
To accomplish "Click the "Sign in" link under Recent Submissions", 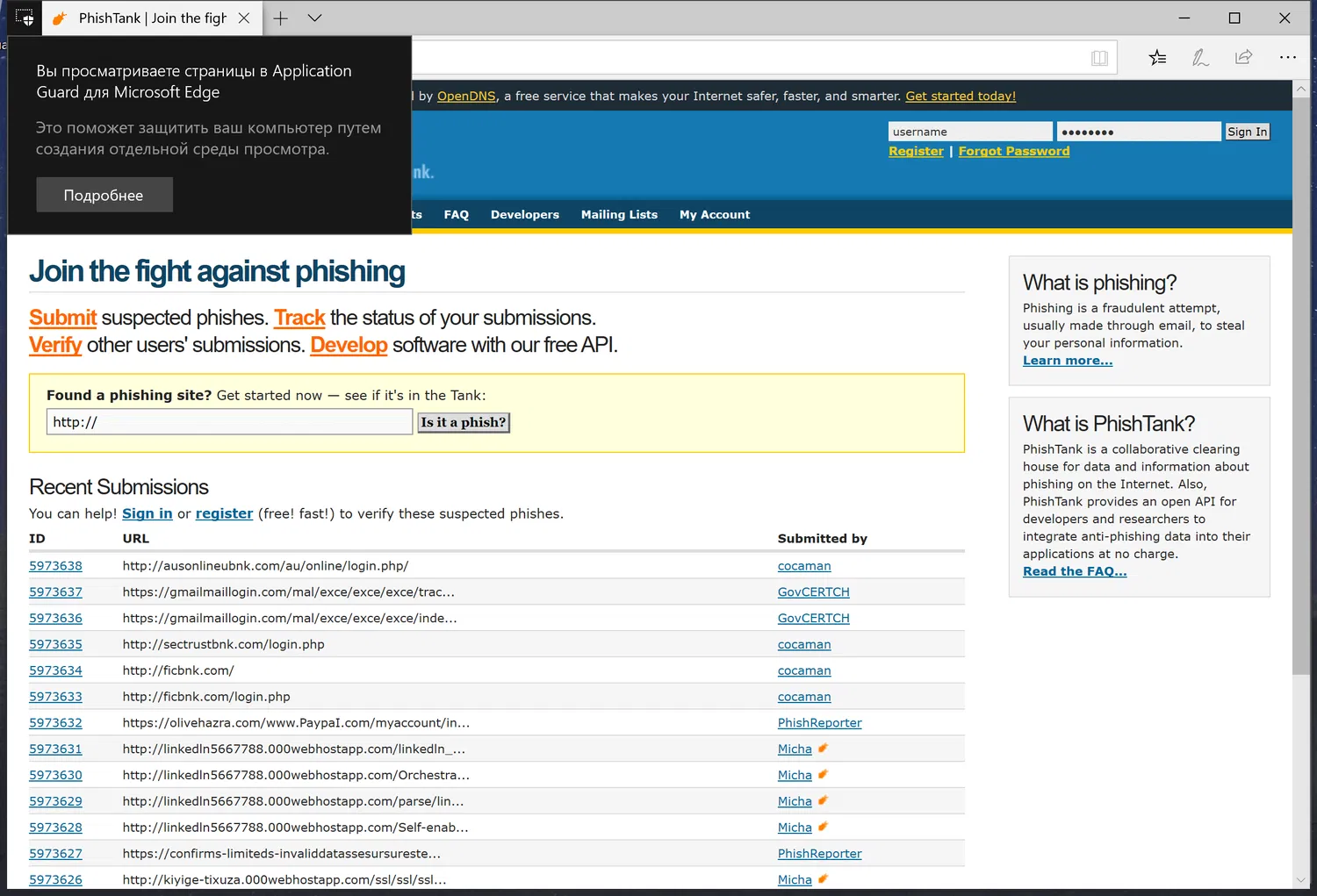I will tap(148, 513).
